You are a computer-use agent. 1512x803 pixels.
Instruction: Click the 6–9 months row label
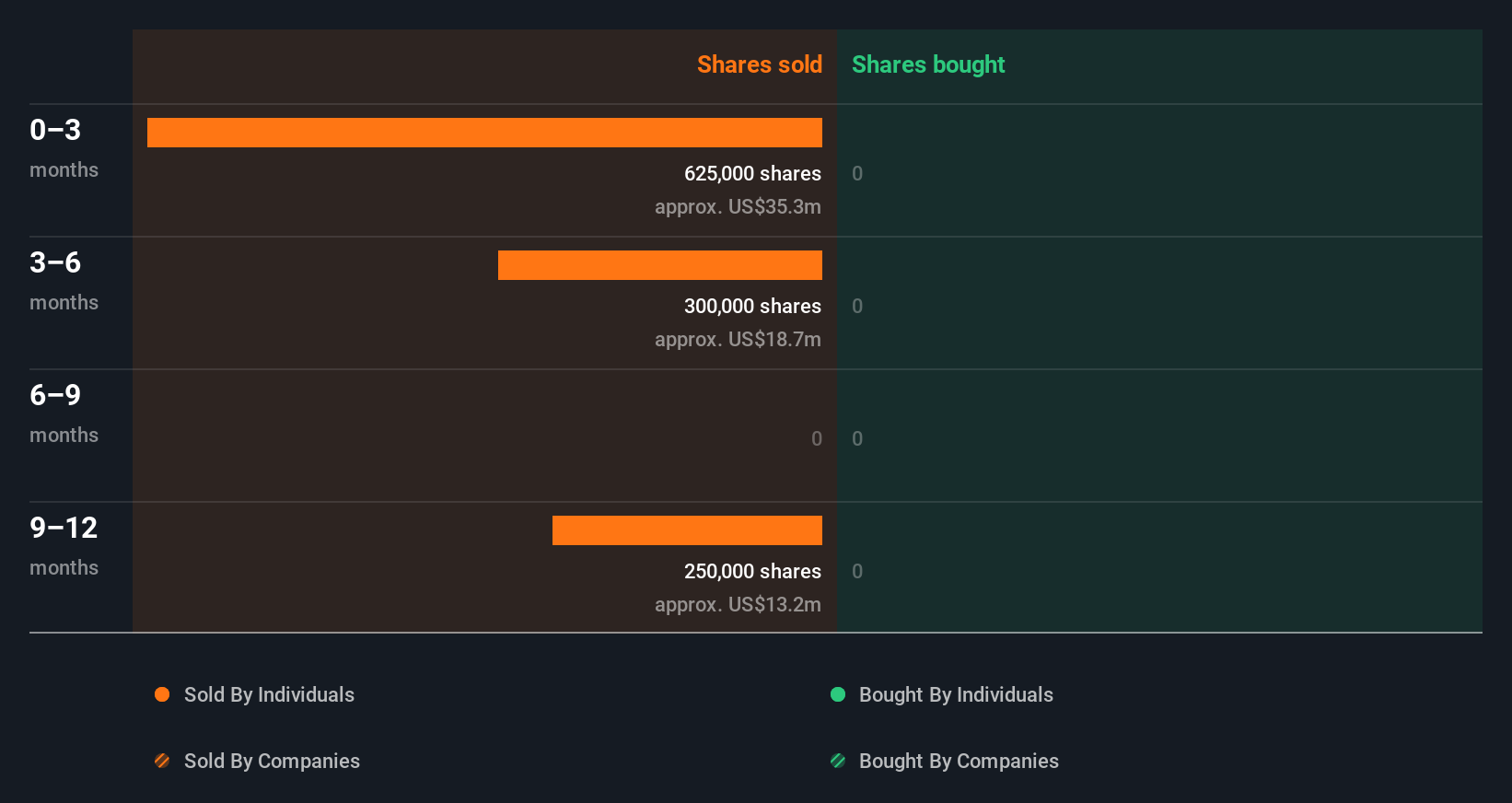[x=64, y=413]
